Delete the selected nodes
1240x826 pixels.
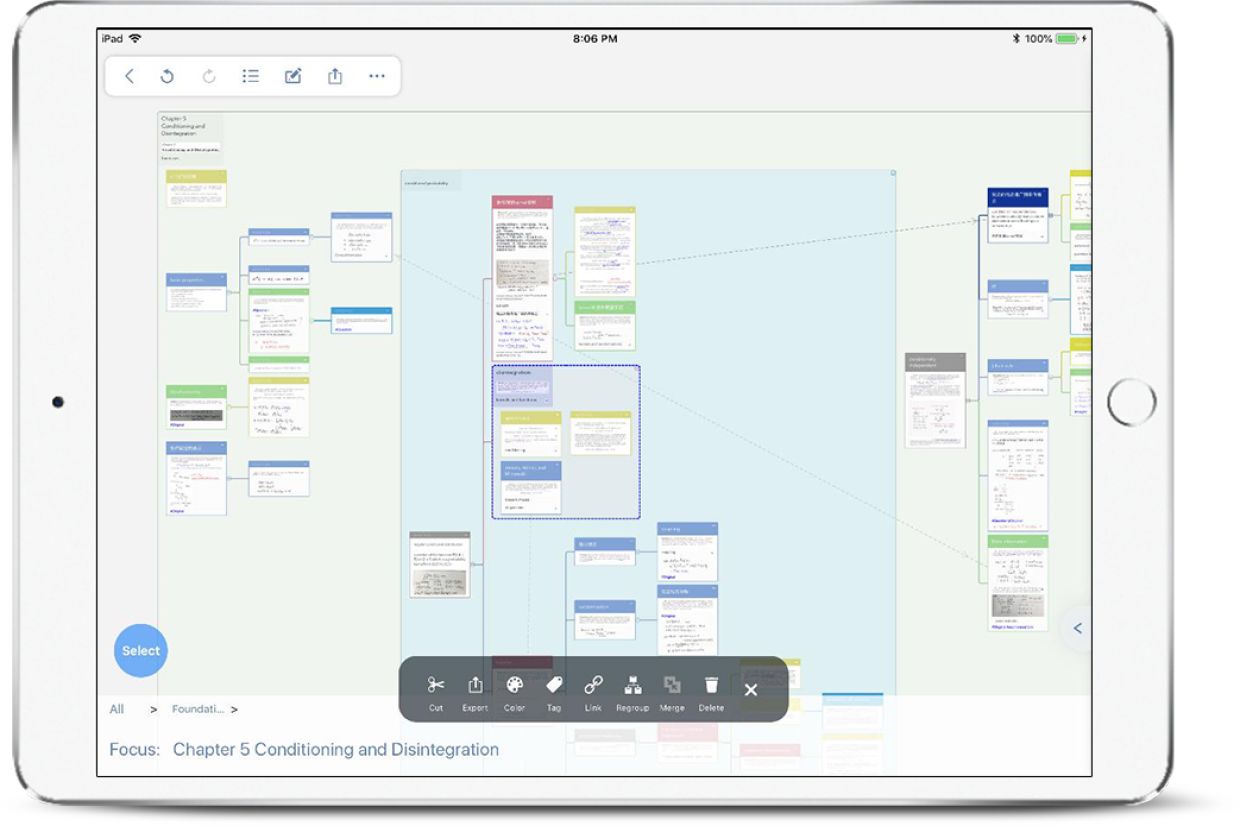point(711,692)
